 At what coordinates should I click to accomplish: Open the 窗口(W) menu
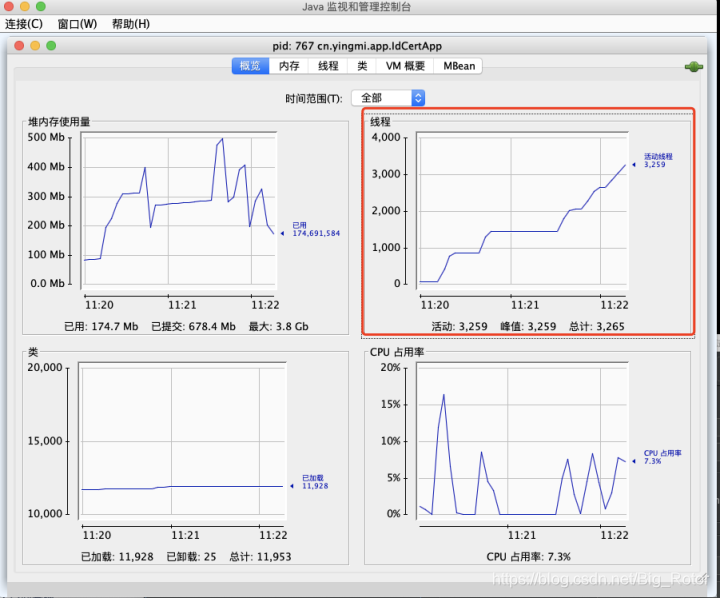(77, 24)
